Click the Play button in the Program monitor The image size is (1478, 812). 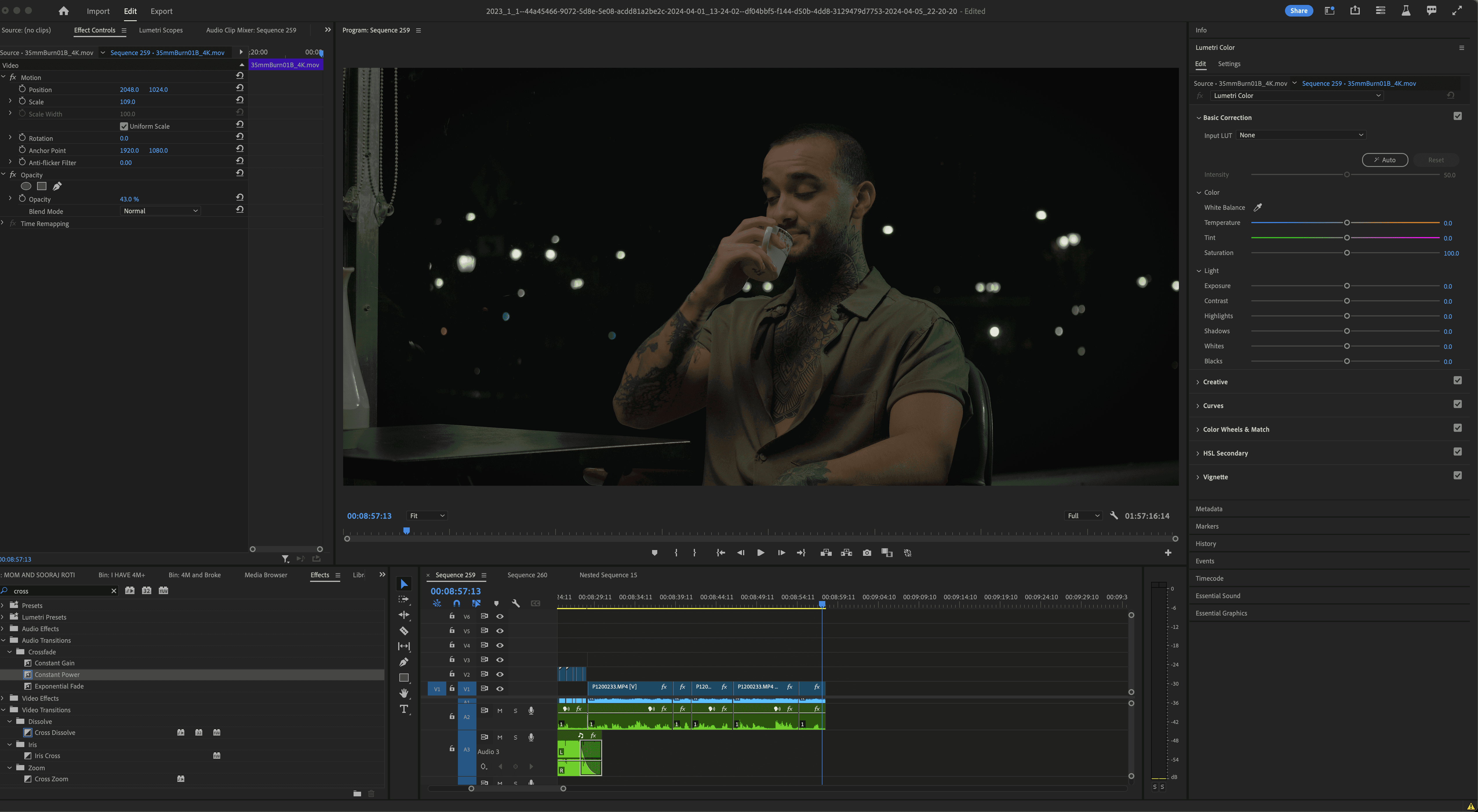click(760, 553)
